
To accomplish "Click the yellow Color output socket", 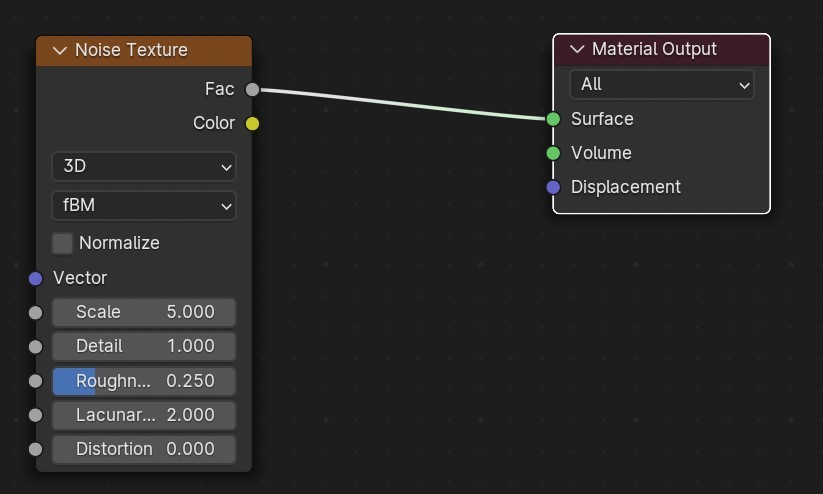I will tap(252, 124).
